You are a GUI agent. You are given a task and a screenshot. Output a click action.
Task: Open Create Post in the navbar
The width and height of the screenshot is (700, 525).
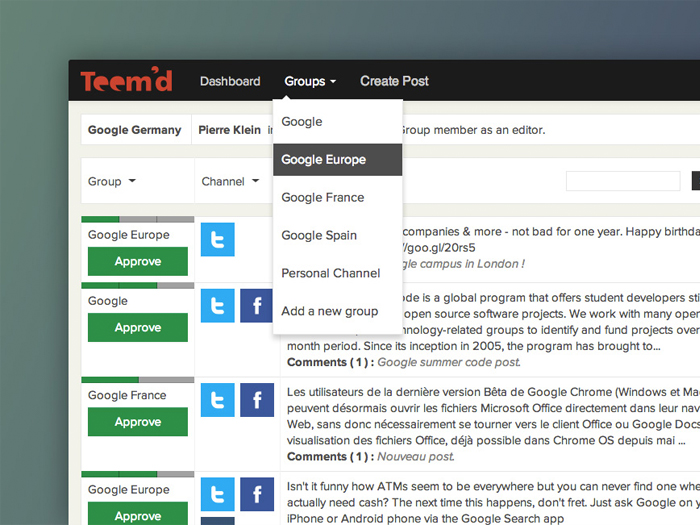(394, 81)
